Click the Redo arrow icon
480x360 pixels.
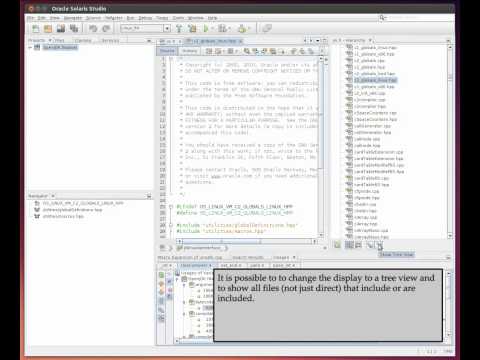(106, 29)
